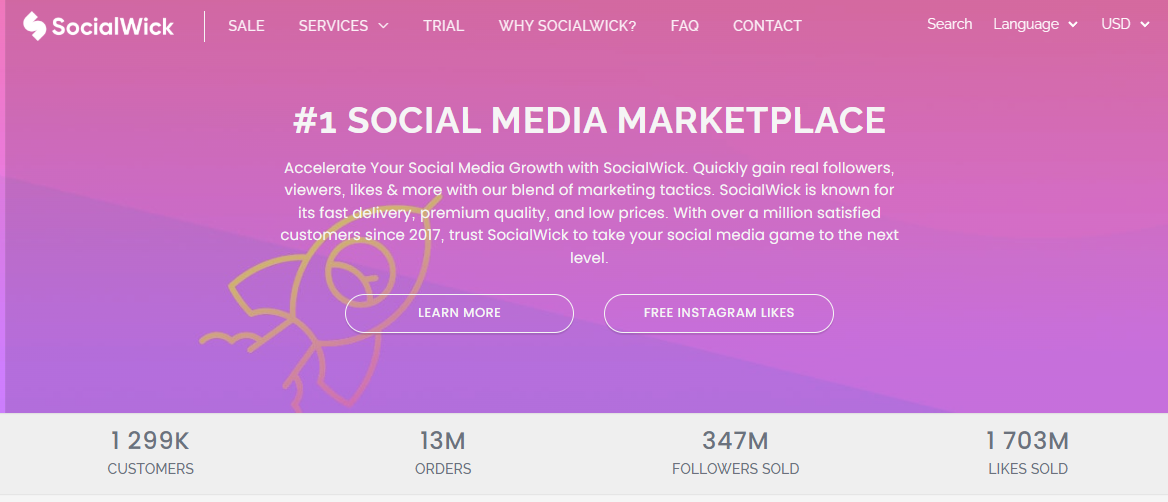Open the USD currency dropdown
The width and height of the screenshot is (1168, 502).
[x=1125, y=24]
